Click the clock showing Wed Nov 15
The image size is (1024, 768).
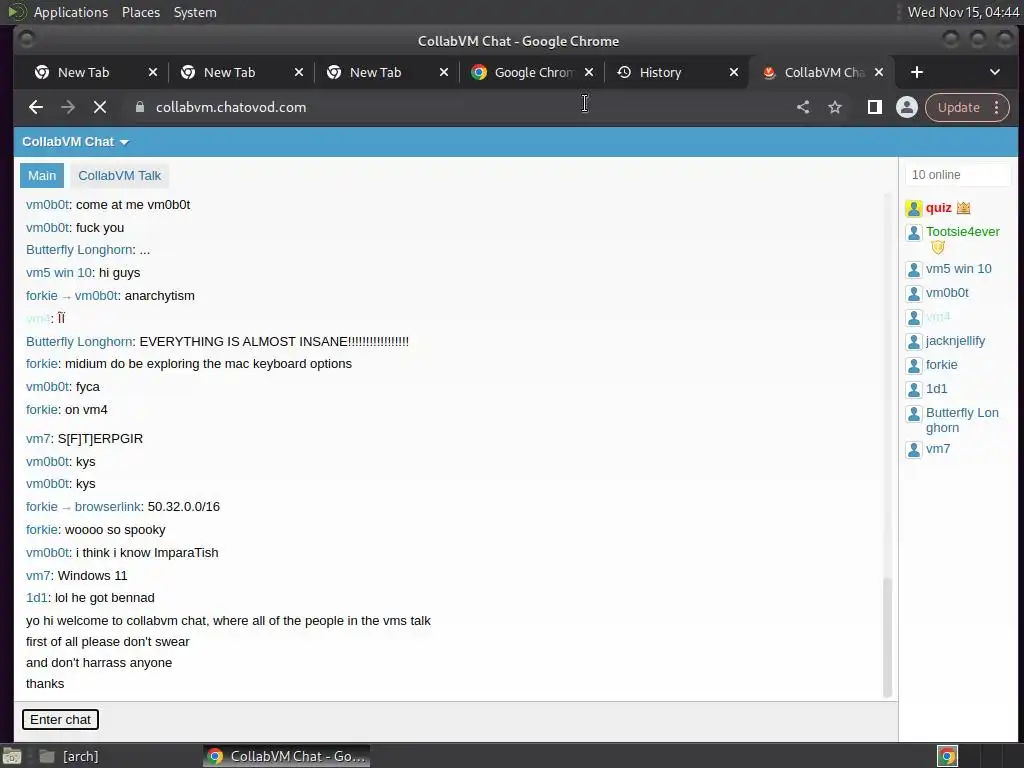click(963, 12)
